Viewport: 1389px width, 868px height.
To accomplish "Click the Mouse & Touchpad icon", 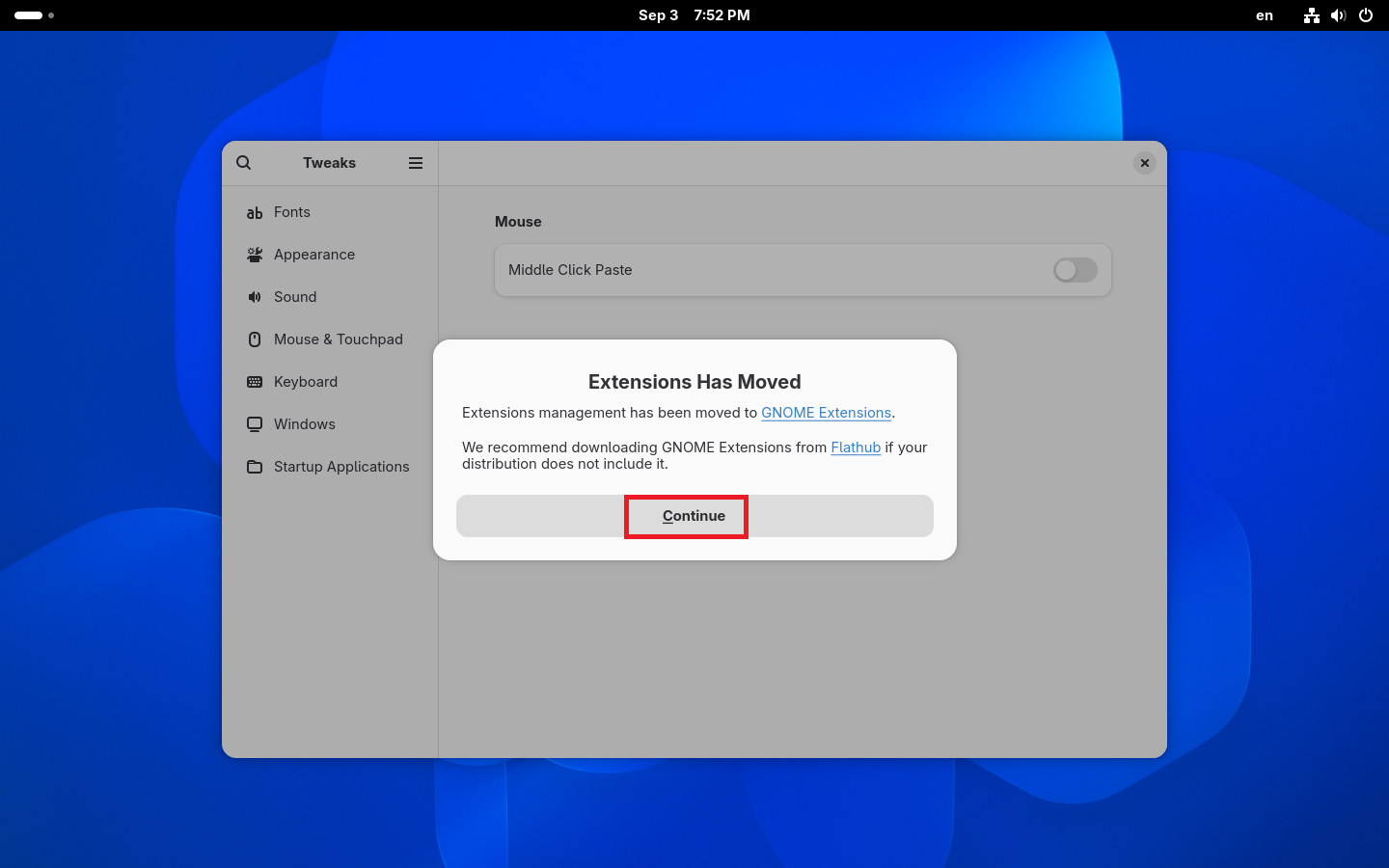I will click(x=255, y=339).
